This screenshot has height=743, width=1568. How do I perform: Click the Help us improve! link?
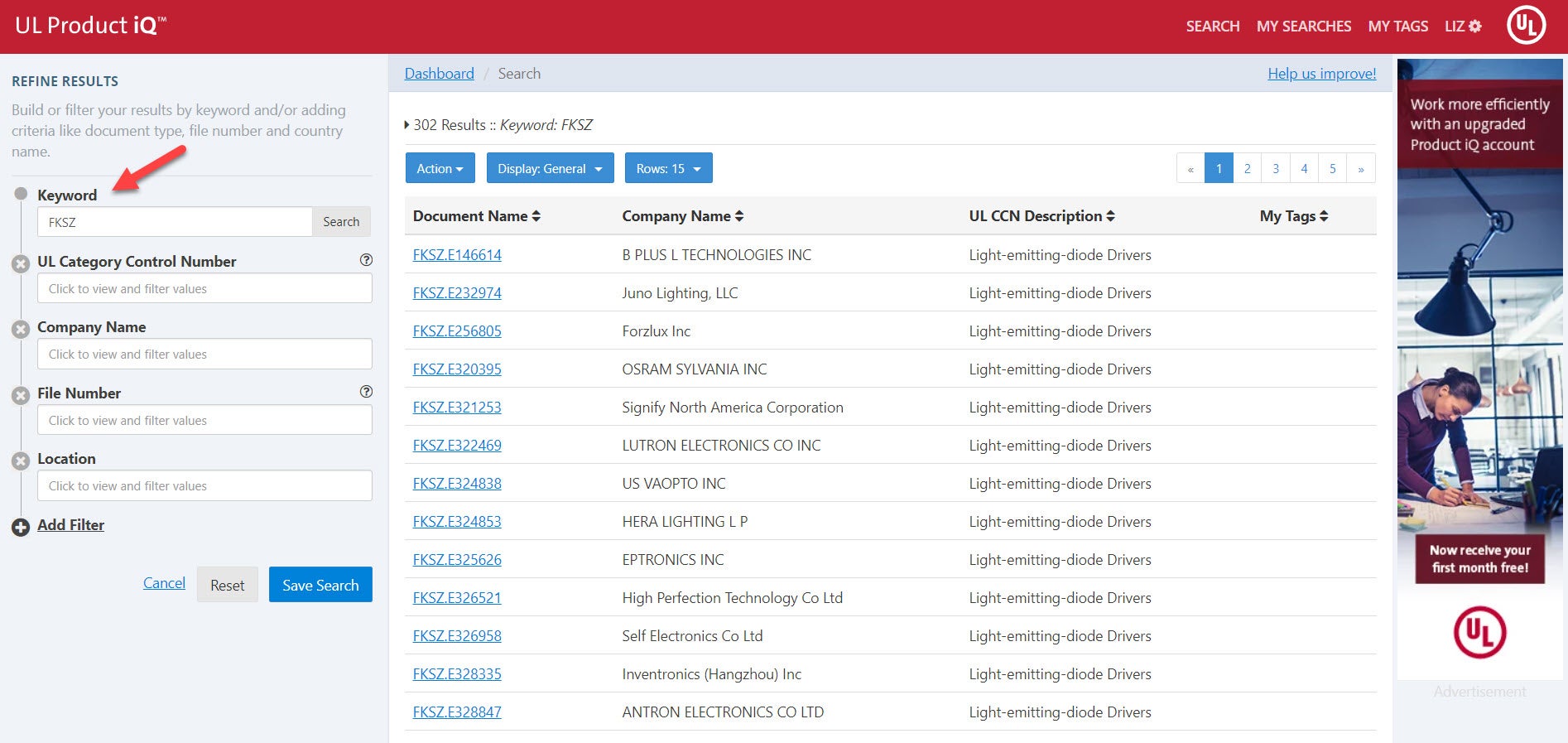coord(1322,74)
